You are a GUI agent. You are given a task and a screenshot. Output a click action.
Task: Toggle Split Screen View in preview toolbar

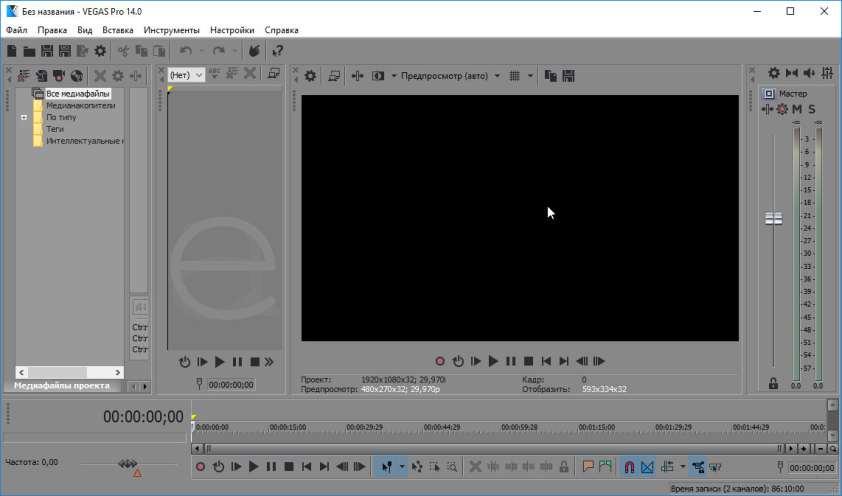pos(378,76)
